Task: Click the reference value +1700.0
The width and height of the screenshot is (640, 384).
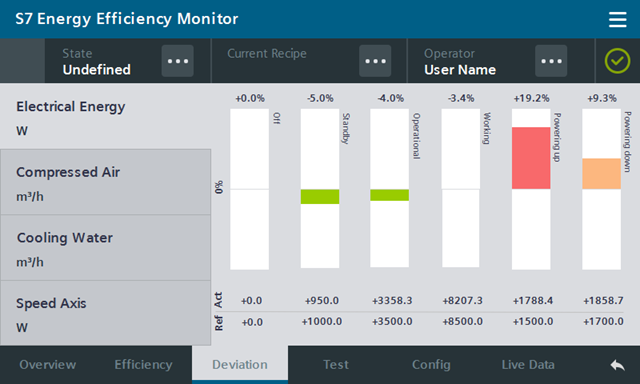Action: [603, 322]
